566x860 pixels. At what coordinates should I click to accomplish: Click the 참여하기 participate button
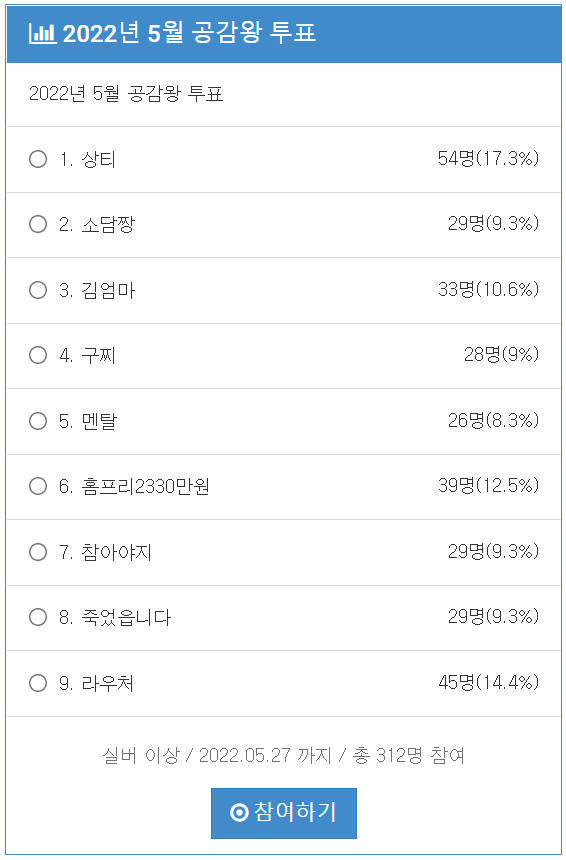[284, 813]
